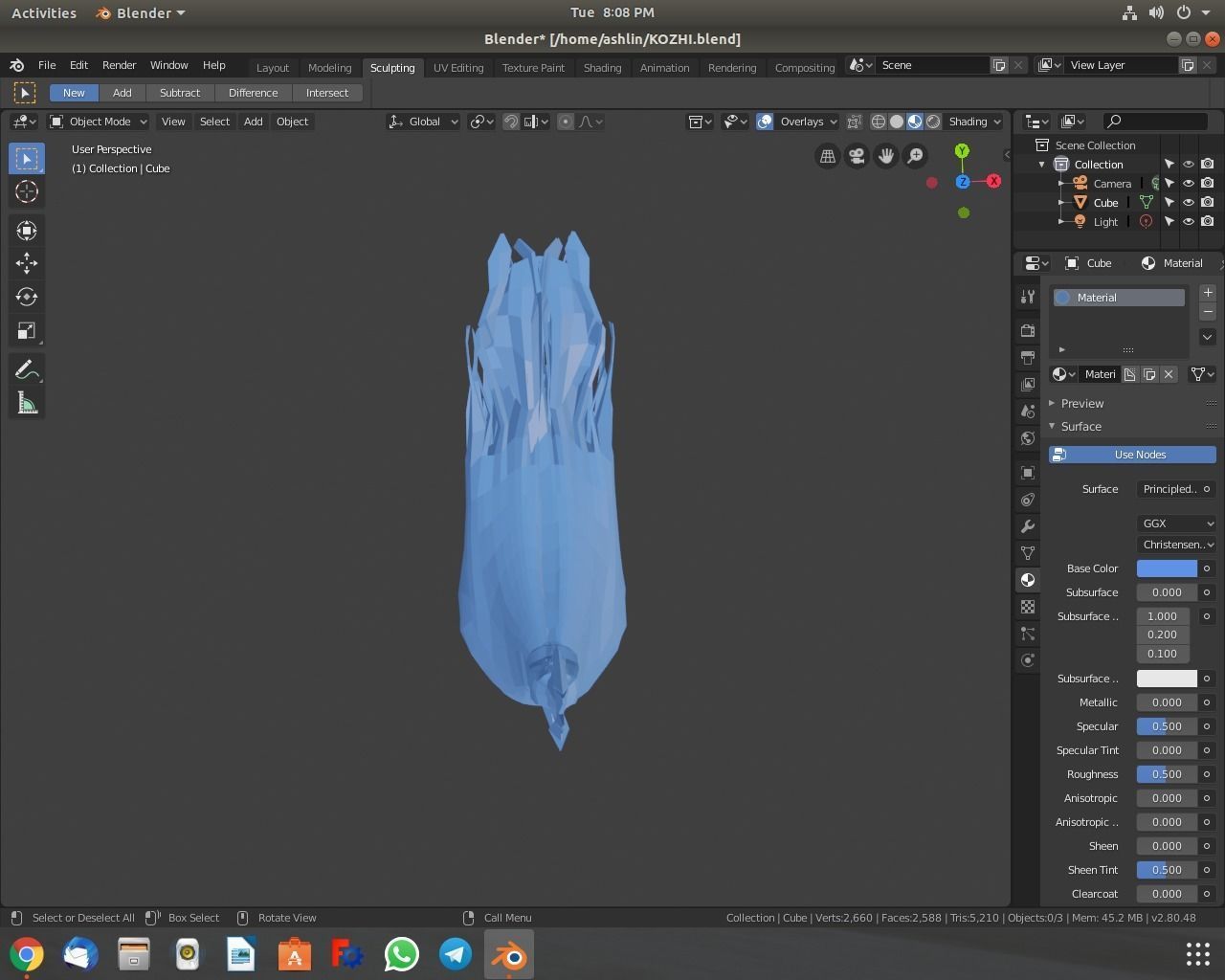Open the GGX distribution dropdown
The image size is (1225, 980).
1176,523
